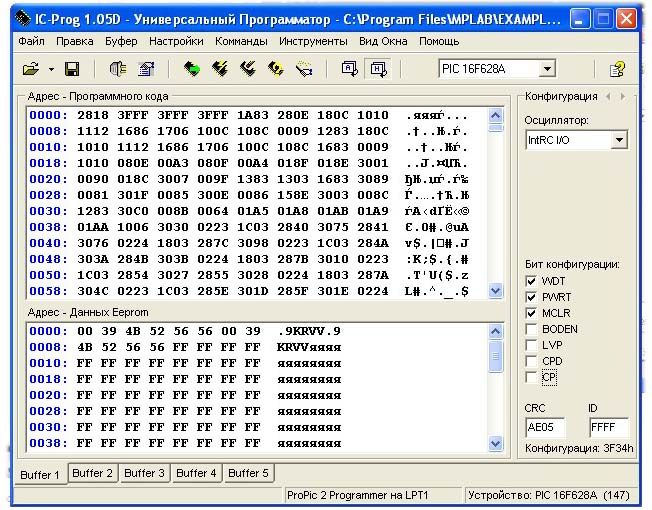
Task: Open the Настройки menu
Action: 176,41
